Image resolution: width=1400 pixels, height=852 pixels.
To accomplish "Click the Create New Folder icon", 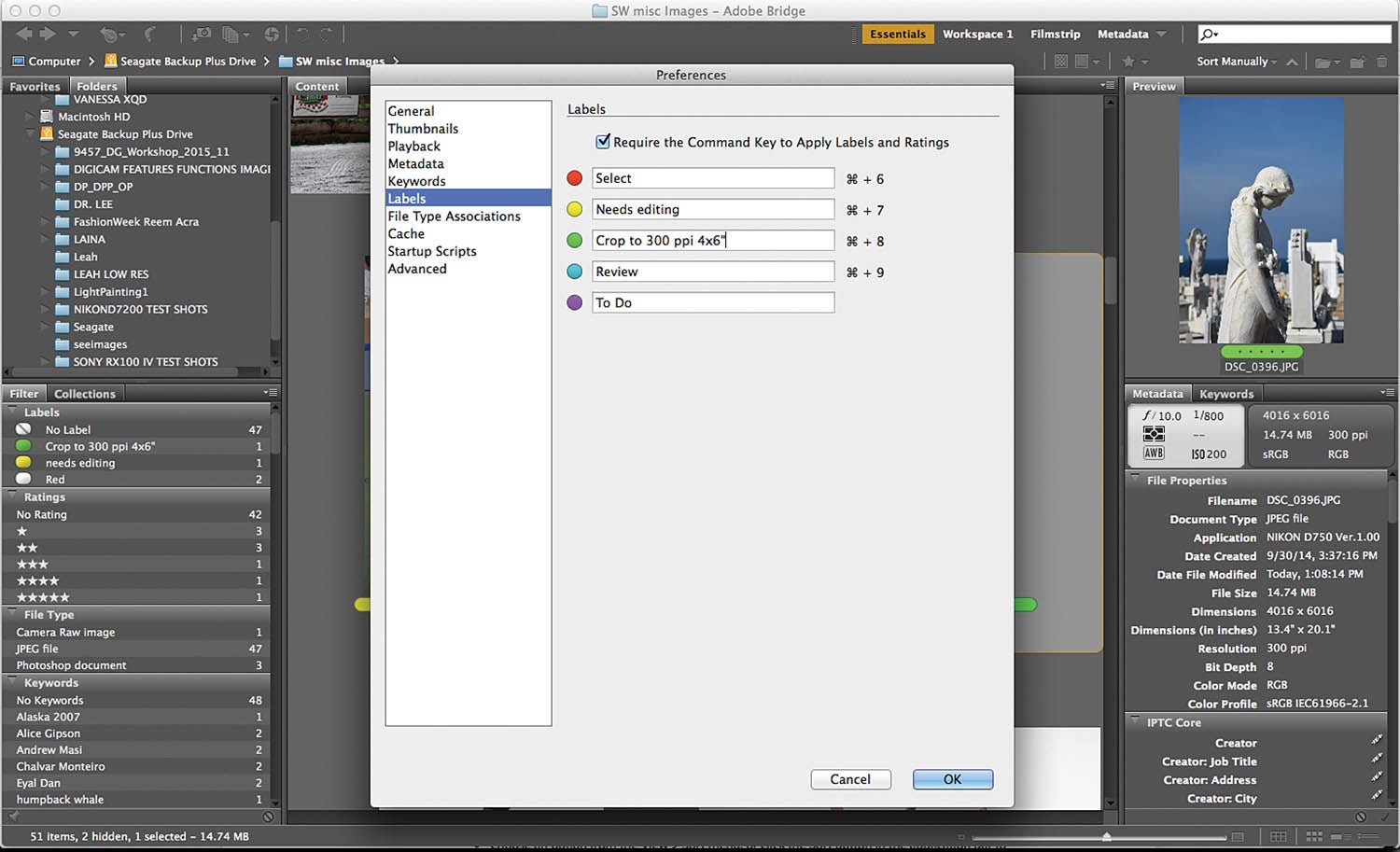I will click(1358, 62).
